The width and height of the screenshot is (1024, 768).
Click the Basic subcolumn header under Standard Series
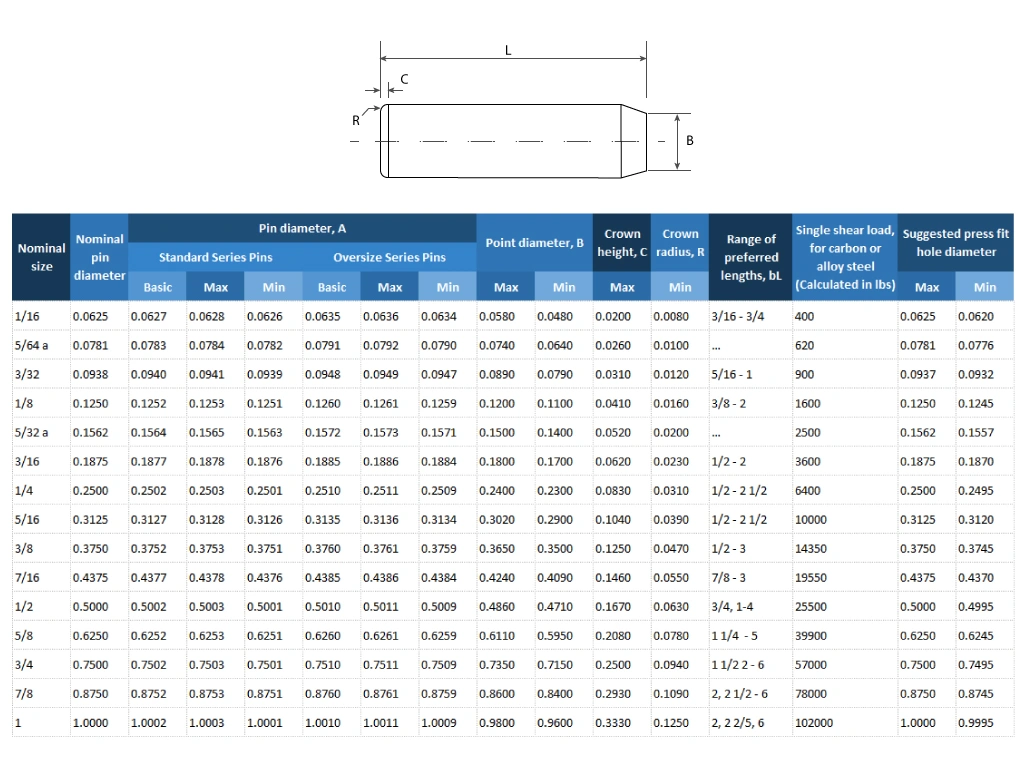click(156, 286)
